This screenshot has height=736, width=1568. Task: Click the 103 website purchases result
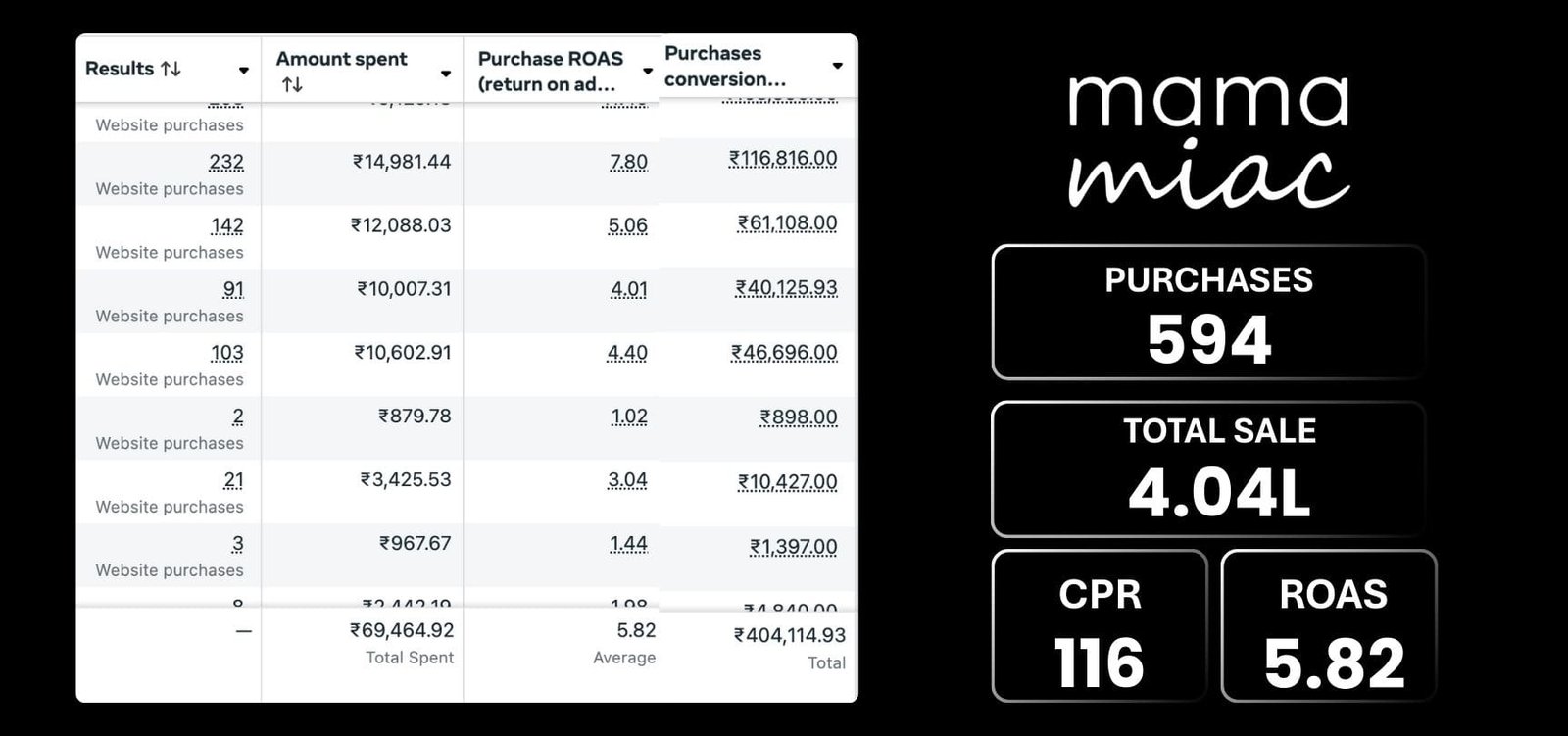coord(226,353)
